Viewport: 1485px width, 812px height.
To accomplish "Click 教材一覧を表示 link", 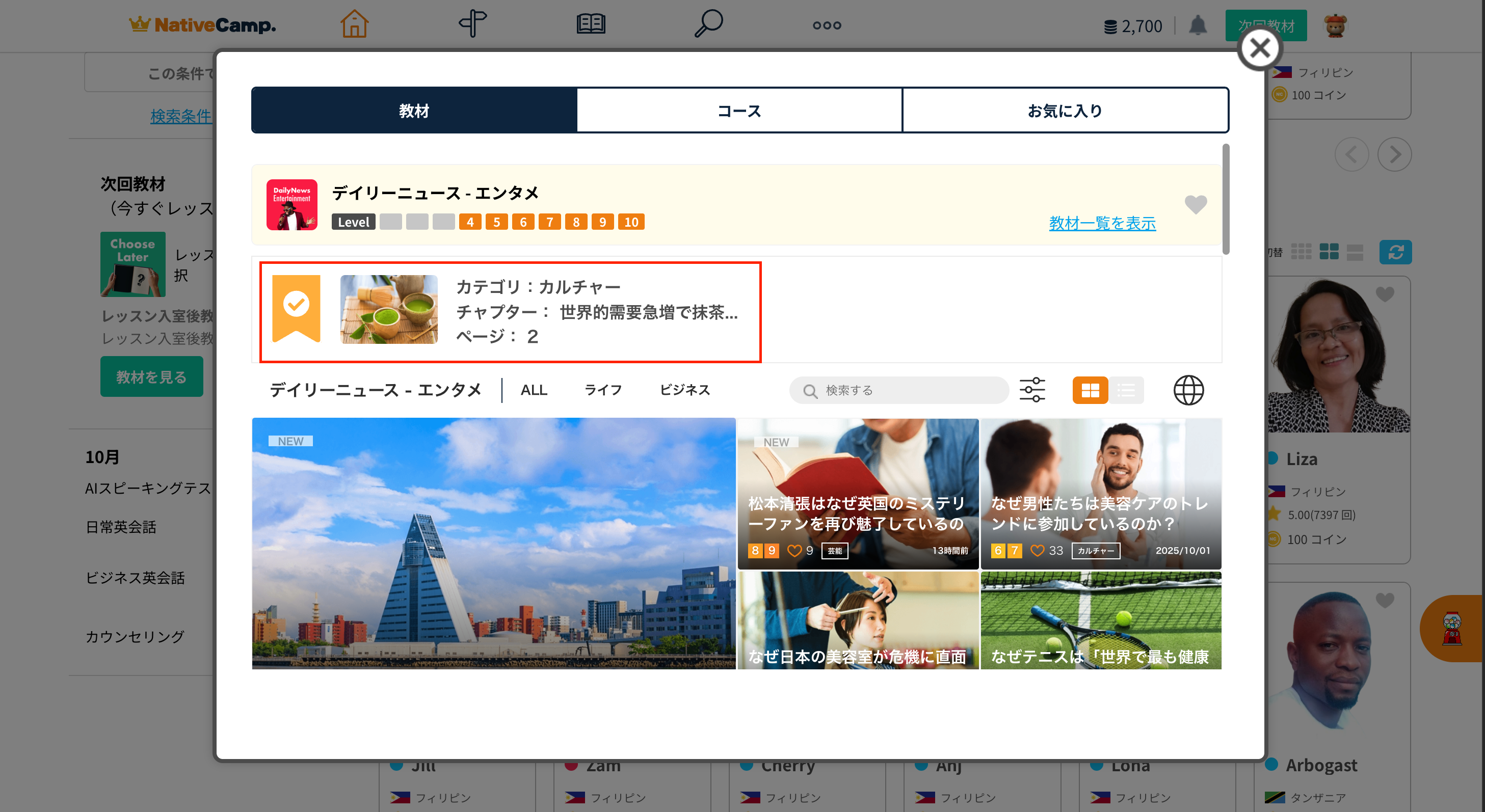I will [x=1102, y=223].
